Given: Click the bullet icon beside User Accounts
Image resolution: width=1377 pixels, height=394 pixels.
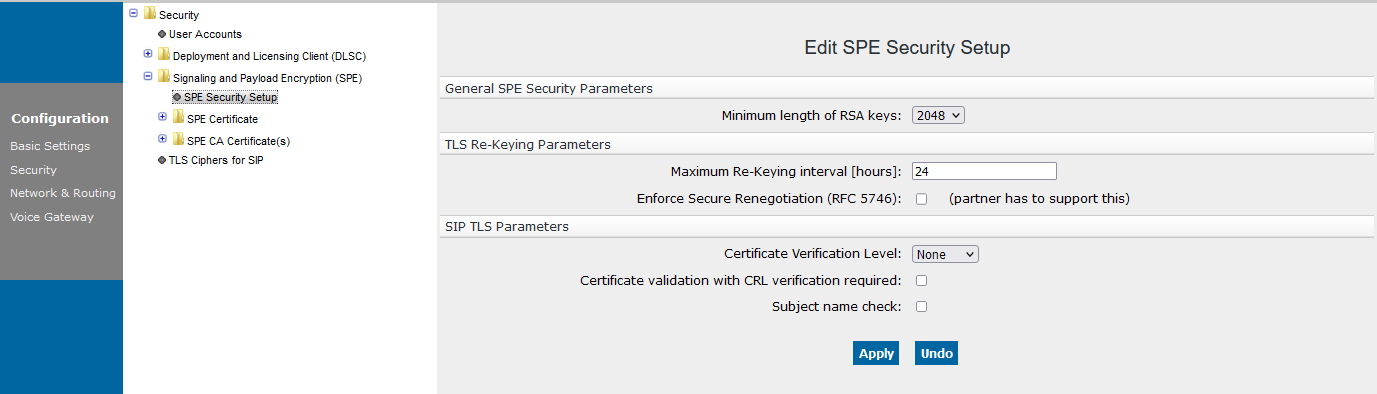Looking at the screenshot, I should [162, 34].
